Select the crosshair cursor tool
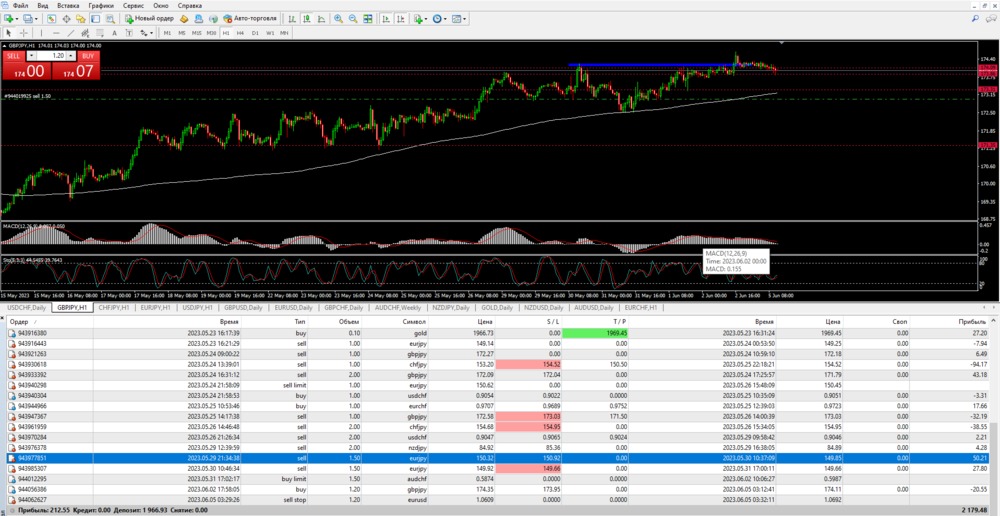Screen dimensions: 1000x516 tap(24, 33)
